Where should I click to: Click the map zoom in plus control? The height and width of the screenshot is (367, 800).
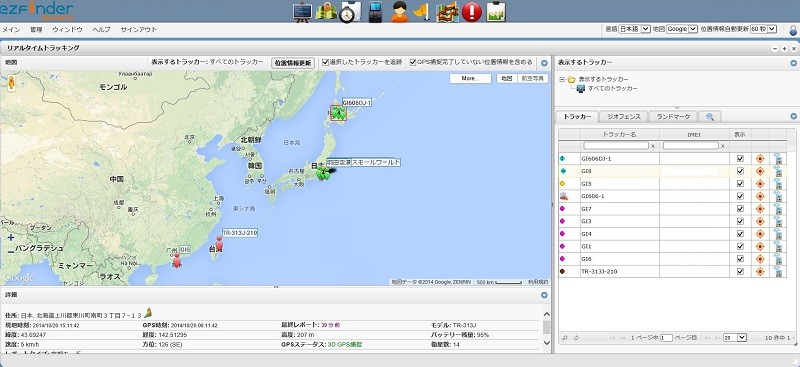point(11,237)
